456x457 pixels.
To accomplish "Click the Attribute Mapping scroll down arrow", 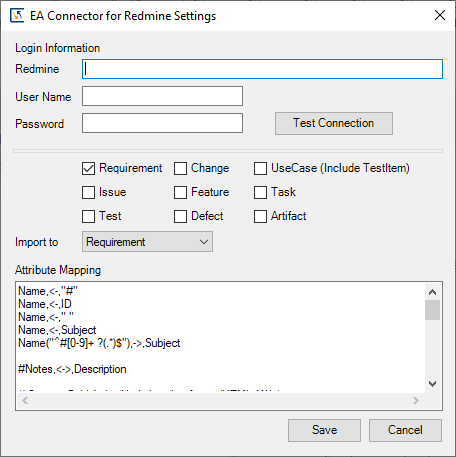I will (432, 384).
